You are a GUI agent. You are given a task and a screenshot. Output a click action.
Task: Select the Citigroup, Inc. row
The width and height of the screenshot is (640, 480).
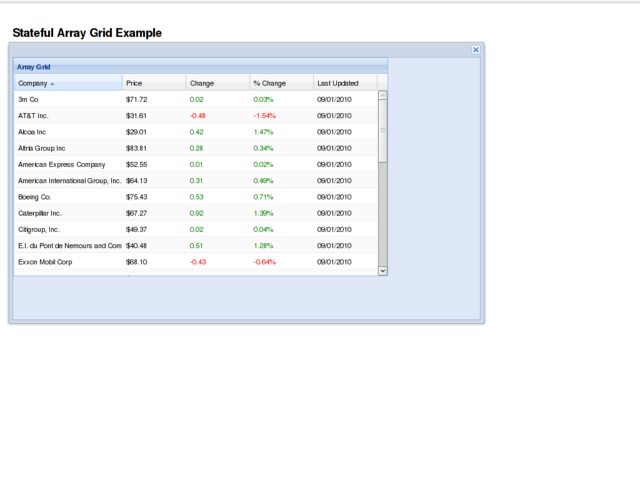196,229
